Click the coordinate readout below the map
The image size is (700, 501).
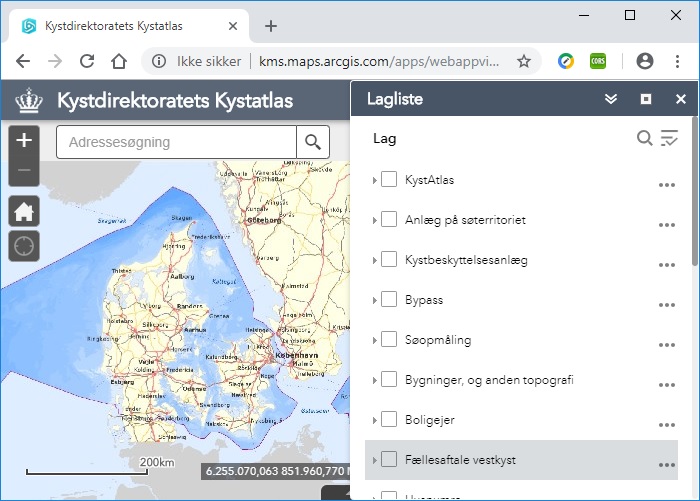pos(276,471)
